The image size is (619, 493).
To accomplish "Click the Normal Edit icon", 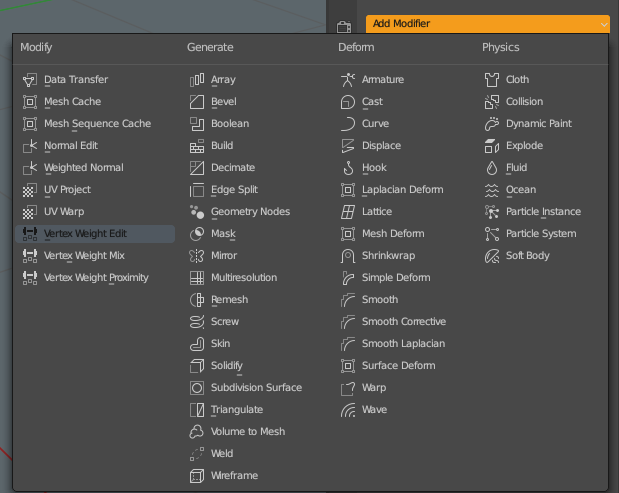I will coord(30,146).
